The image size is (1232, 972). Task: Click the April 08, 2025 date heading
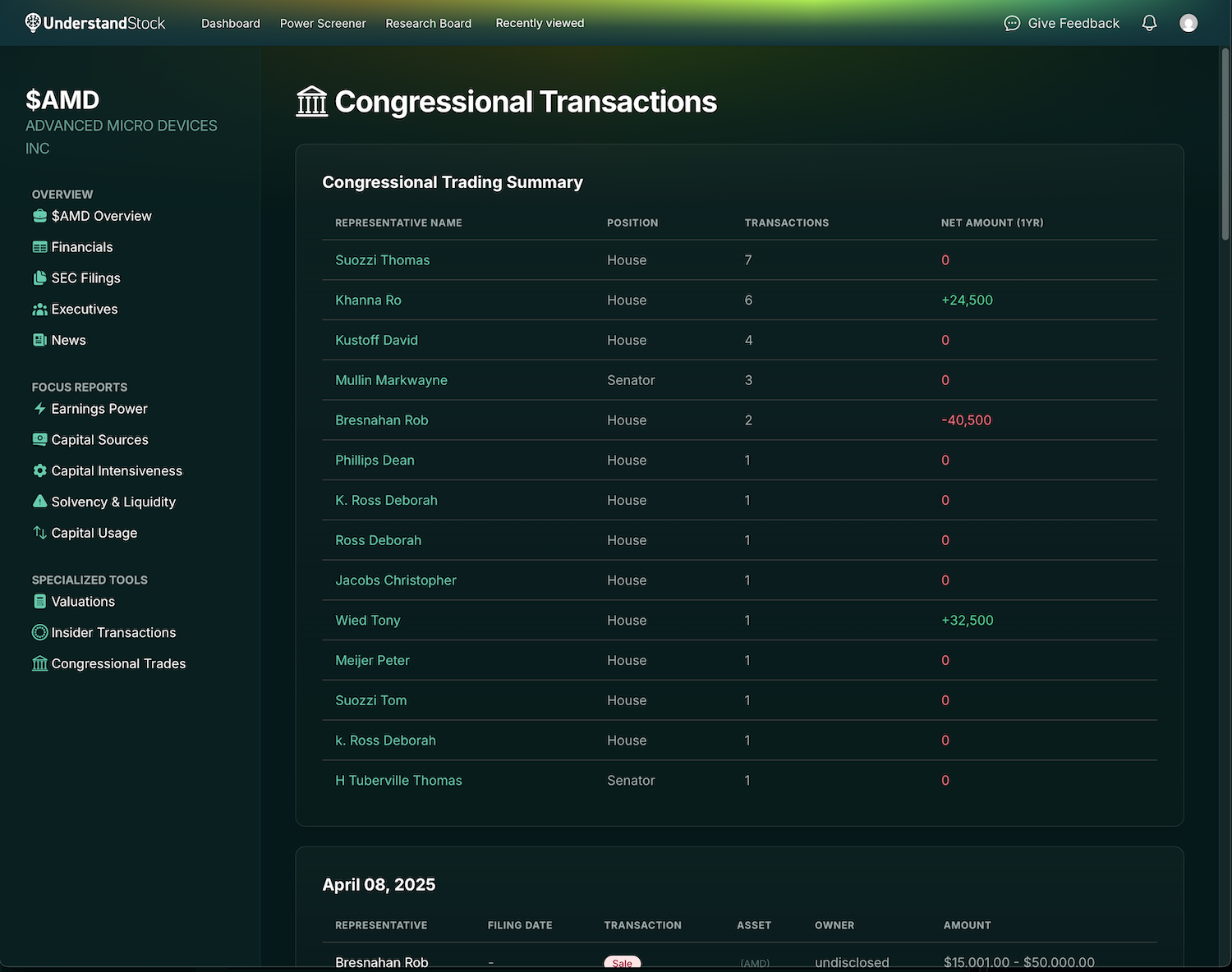click(x=379, y=885)
